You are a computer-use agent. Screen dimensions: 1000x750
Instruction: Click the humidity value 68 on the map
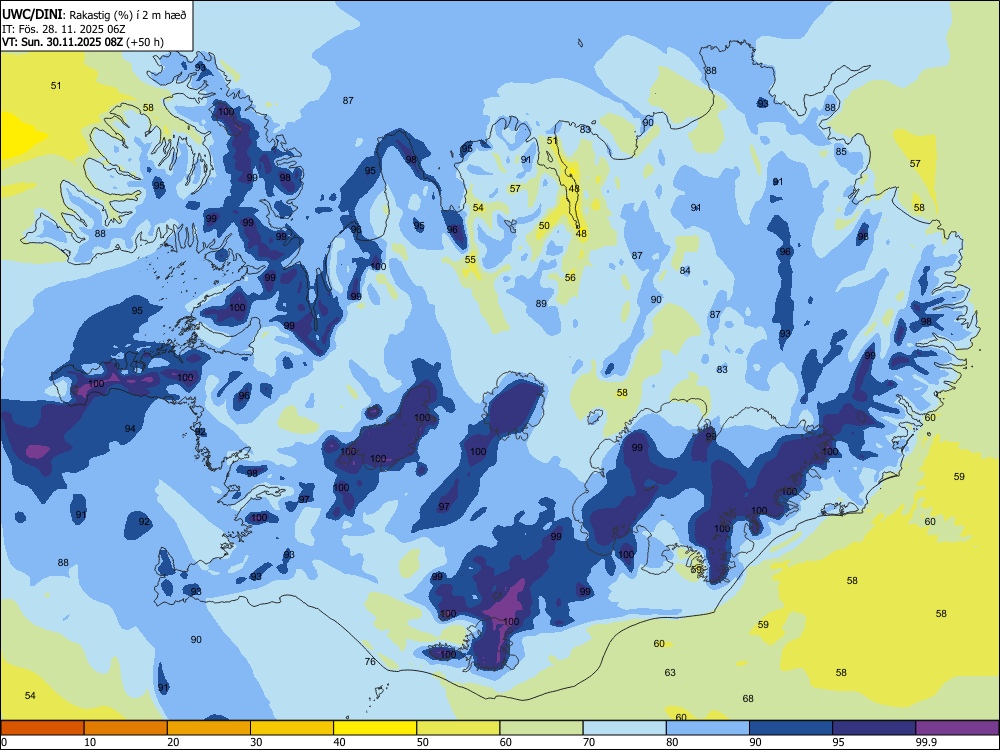tap(748, 698)
